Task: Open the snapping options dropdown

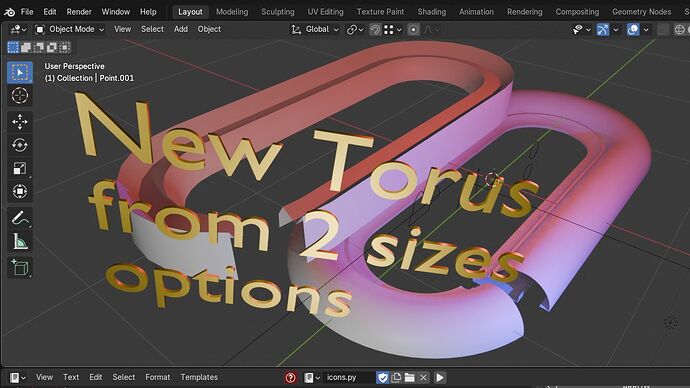Action: point(393,29)
